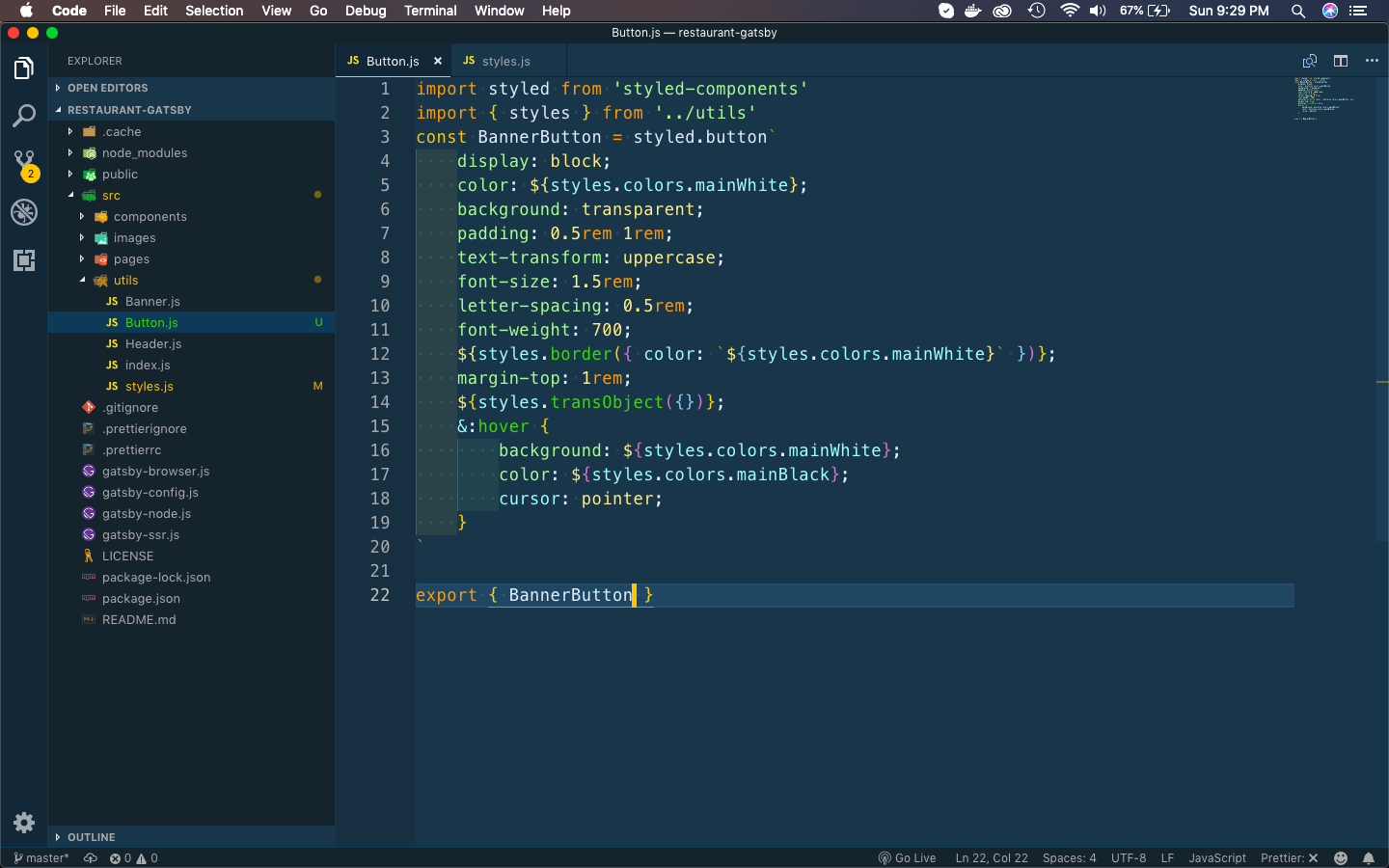Open macOS Spotlight search

tap(1298, 11)
